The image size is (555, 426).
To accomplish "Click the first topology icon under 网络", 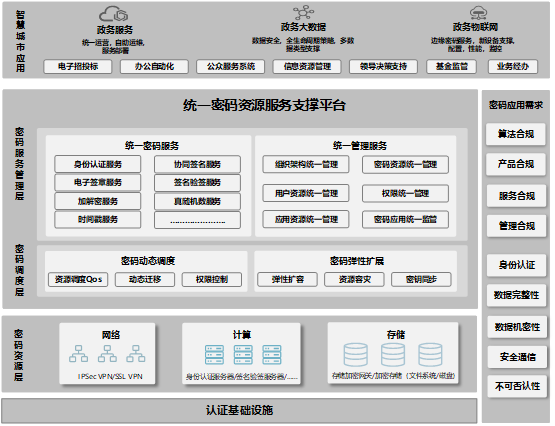I will 79,354.
